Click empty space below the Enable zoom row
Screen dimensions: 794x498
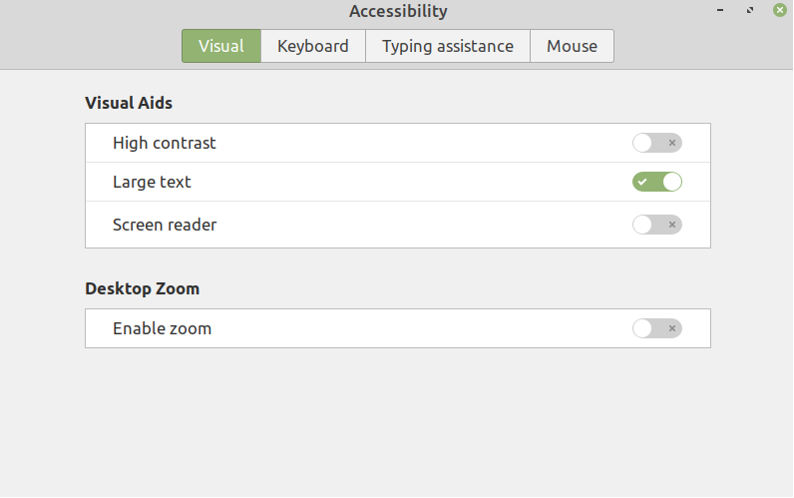(x=397, y=420)
